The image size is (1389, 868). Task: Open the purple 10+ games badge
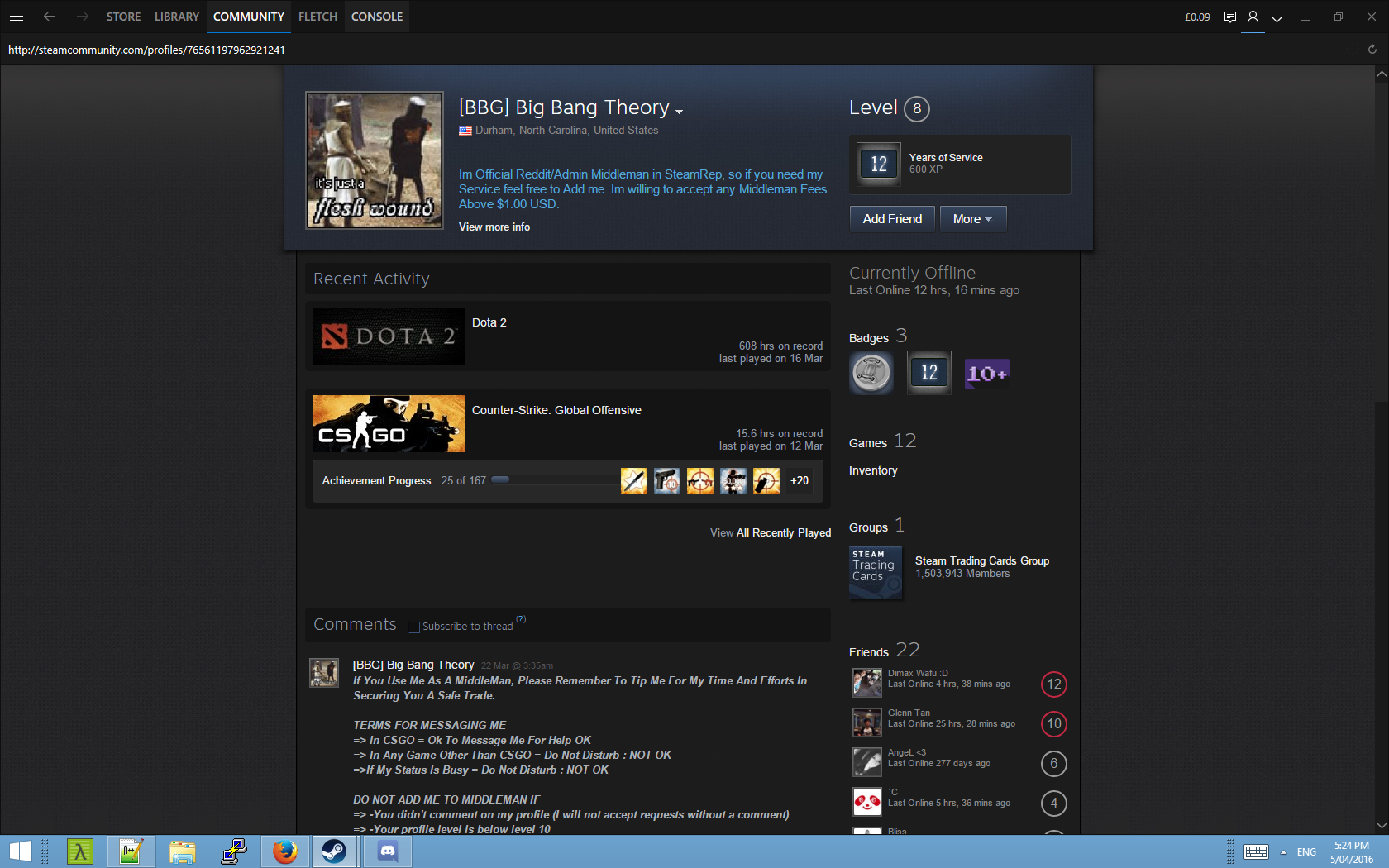point(986,374)
